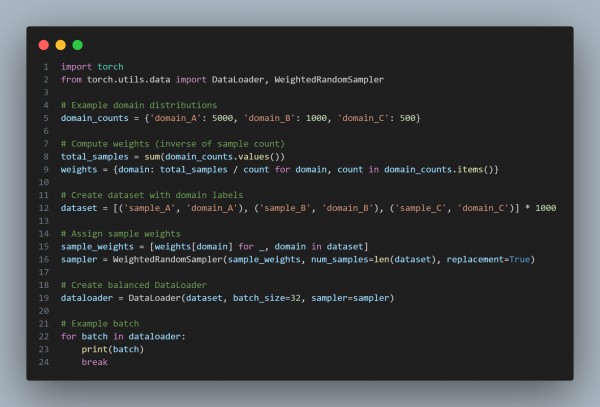This screenshot has height=407, width=600.
Task: Click the '# Example domain distributions' comment
Action: point(139,105)
